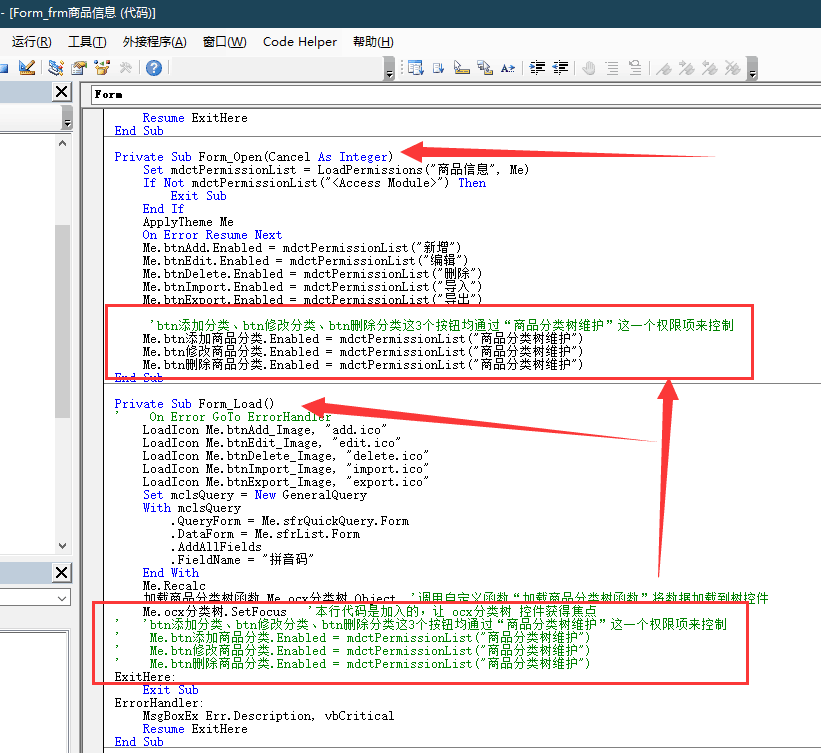Click the "Private Sub Form_Open" declaration line

pyautogui.click(x=253, y=157)
